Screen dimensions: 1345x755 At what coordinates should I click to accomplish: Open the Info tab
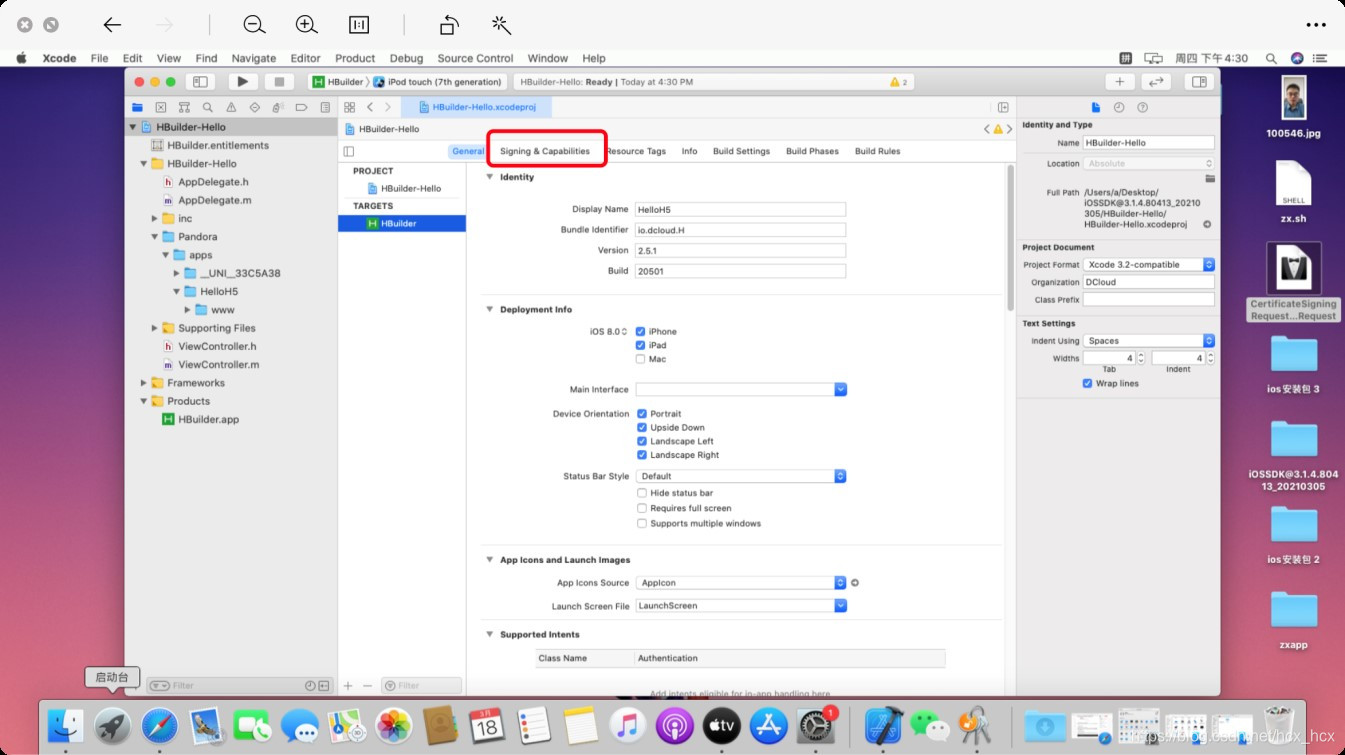(689, 151)
